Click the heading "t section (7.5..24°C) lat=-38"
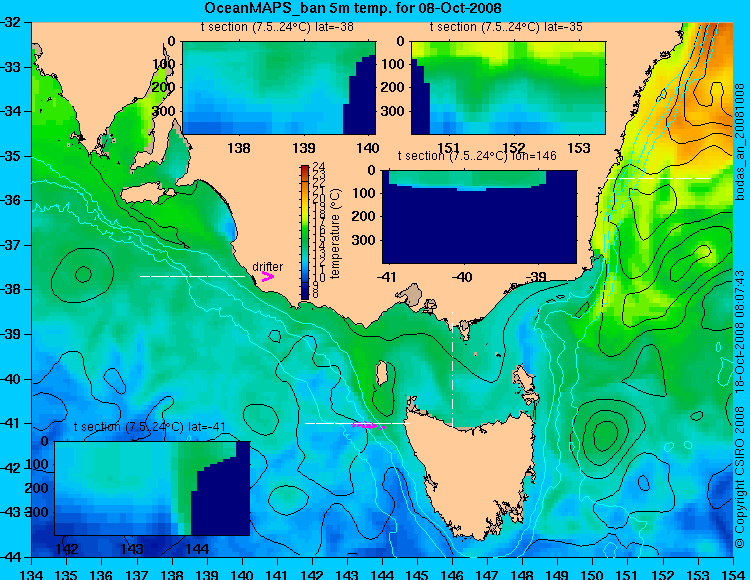 [x=277, y=27]
